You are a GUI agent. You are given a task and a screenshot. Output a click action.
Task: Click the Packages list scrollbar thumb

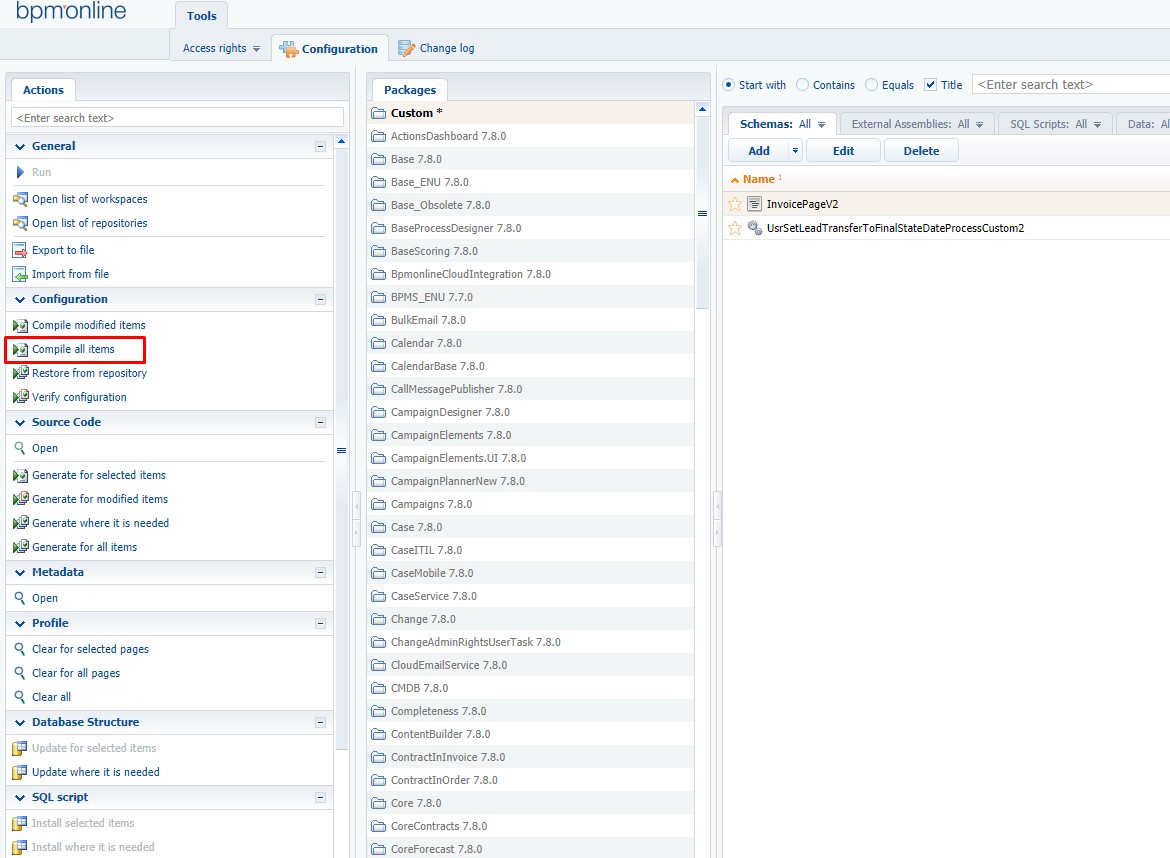702,213
